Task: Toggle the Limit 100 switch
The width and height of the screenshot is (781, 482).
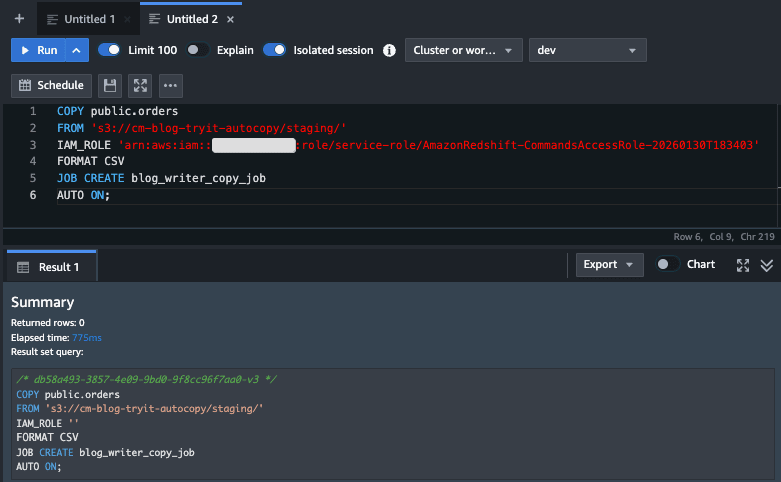Action: [x=109, y=50]
